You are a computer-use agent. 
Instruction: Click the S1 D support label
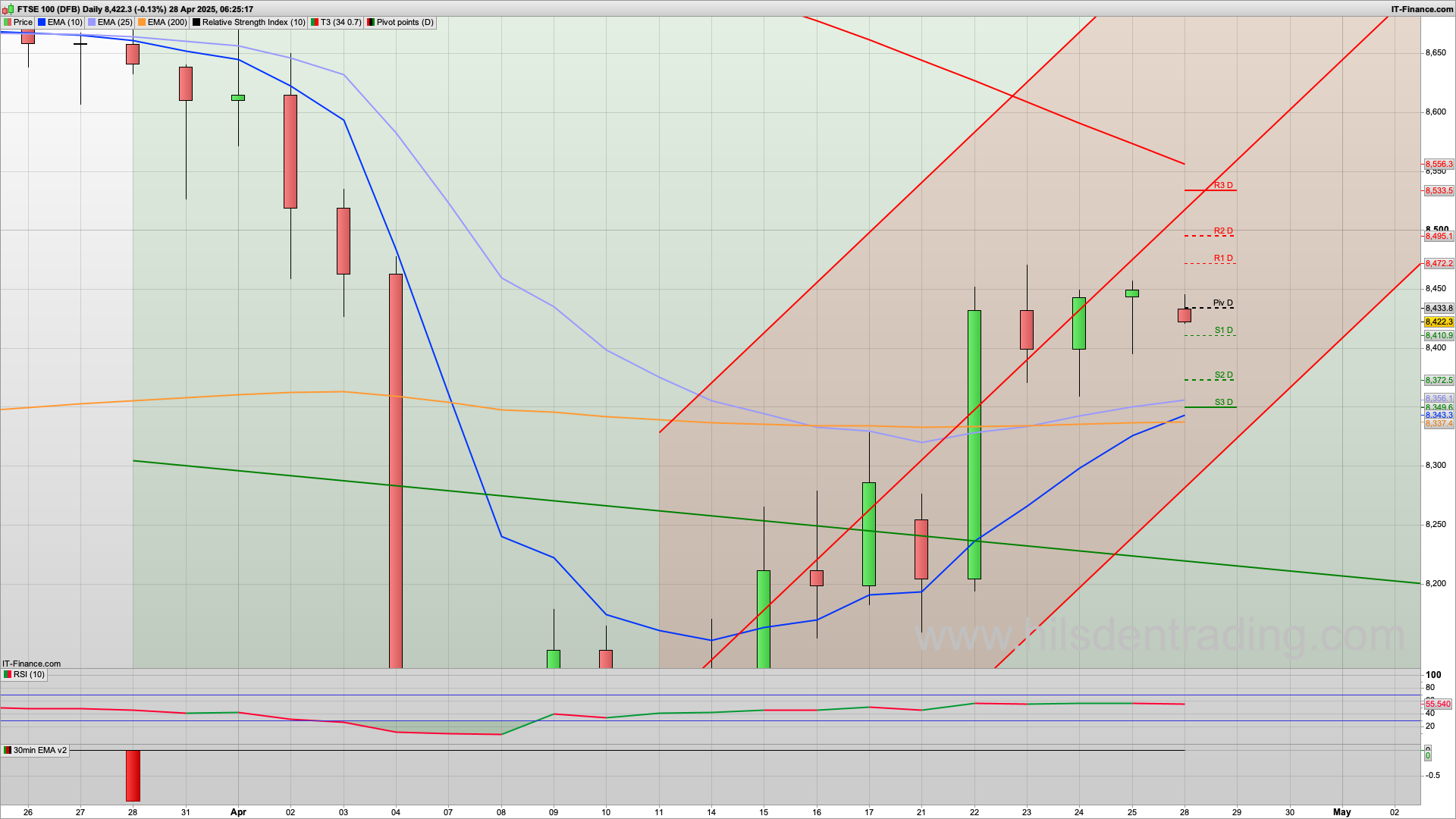pos(1224,330)
